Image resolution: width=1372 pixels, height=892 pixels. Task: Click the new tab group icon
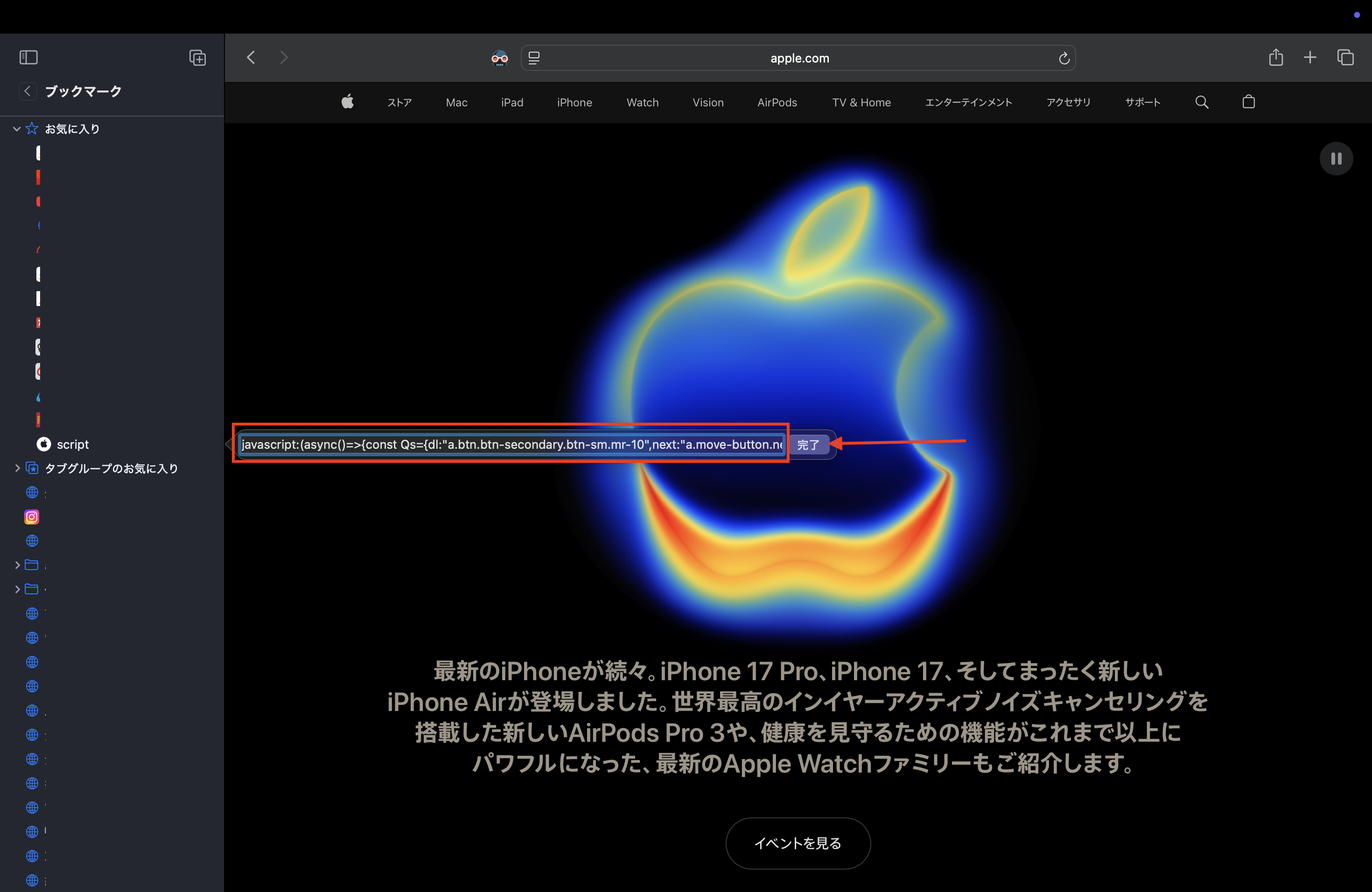[x=197, y=58]
